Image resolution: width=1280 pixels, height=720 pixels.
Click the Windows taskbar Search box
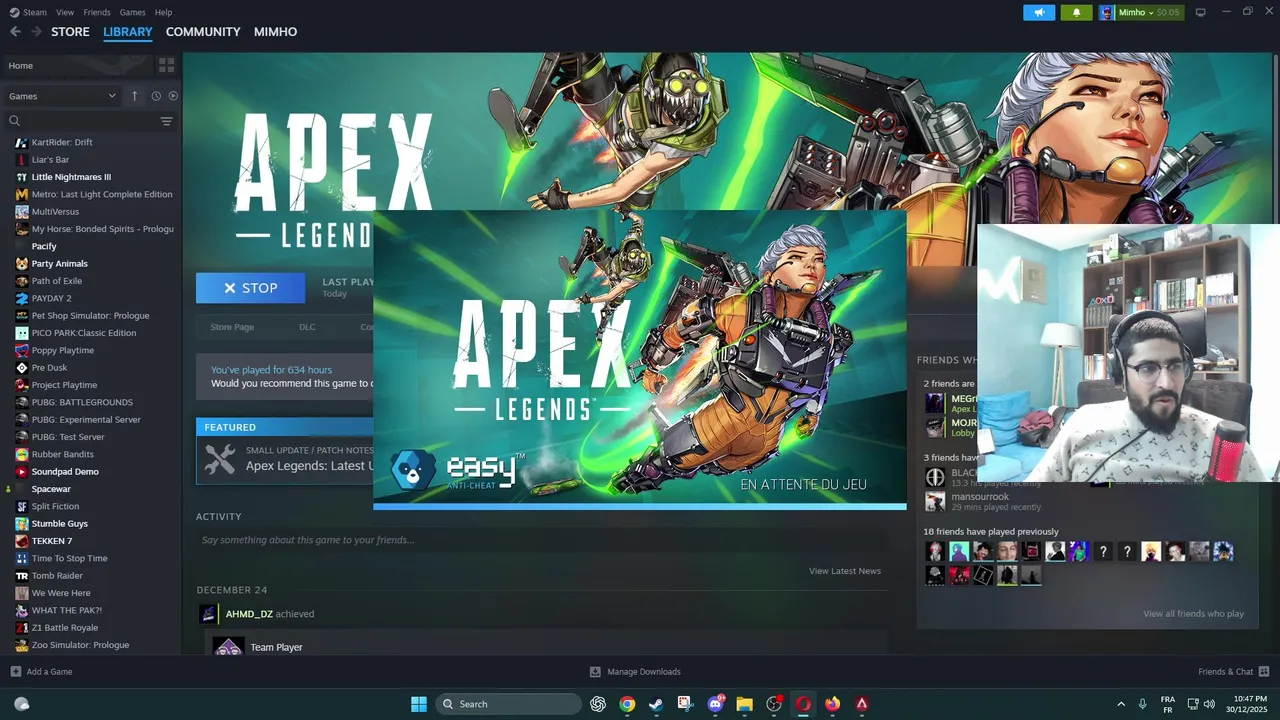point(509,704)
